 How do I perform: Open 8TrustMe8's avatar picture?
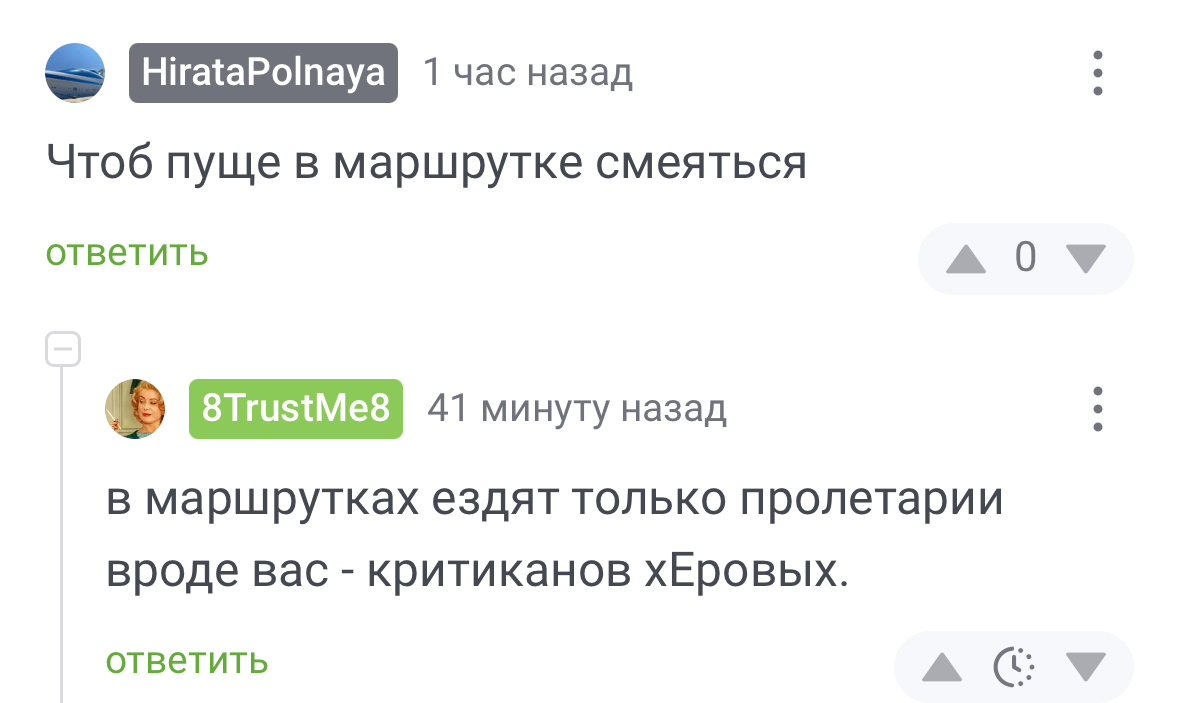coord(135,409)
